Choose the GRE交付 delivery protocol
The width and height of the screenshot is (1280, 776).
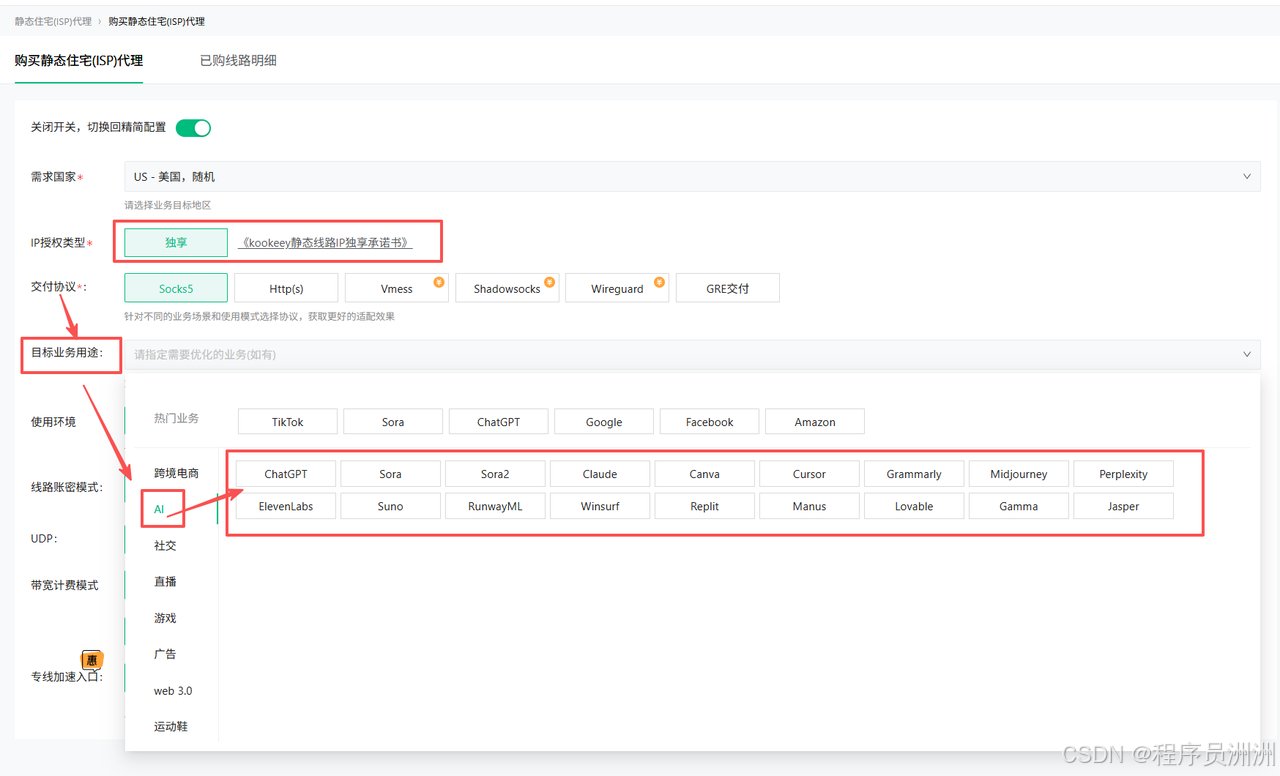pyautogui.click(x=727, y=288)
